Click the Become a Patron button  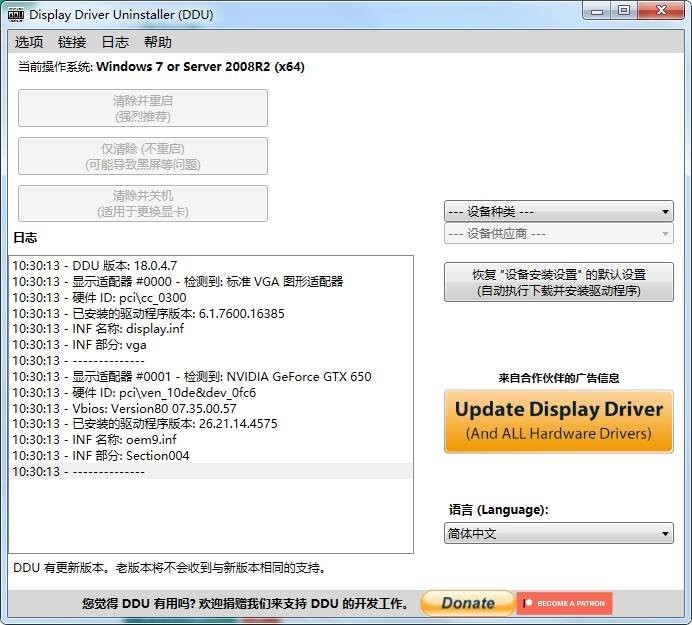[x=565, y=603]
